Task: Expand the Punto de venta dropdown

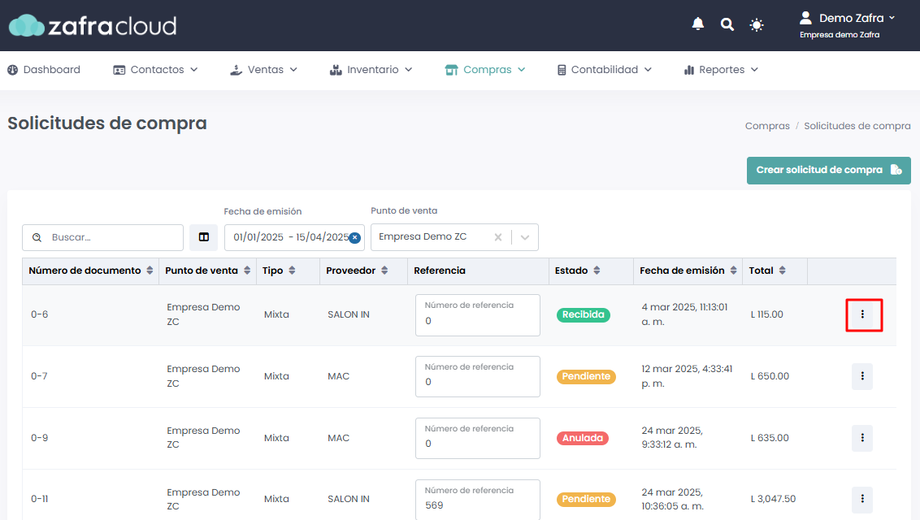Action: coord(525,237)
